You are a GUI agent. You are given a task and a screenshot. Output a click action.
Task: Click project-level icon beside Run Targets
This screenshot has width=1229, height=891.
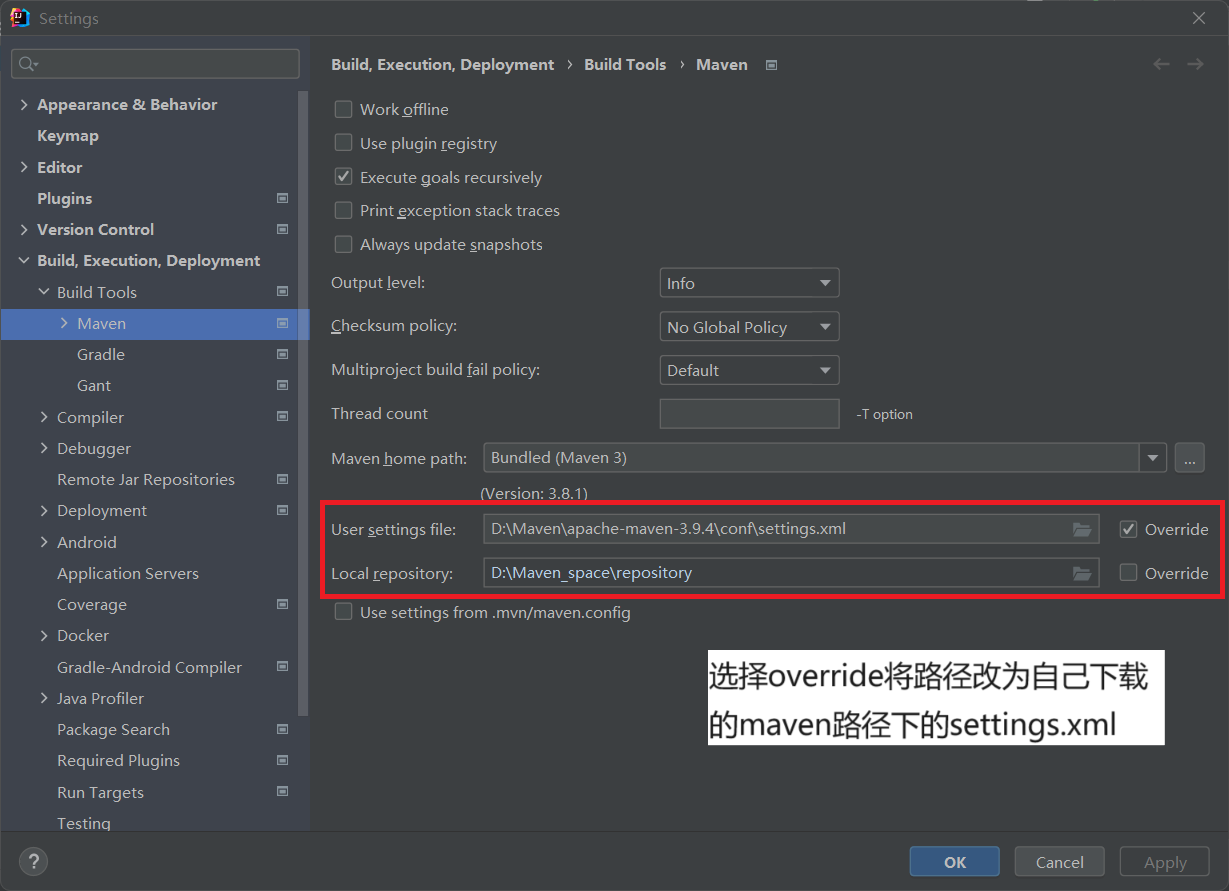click(282, 792)
